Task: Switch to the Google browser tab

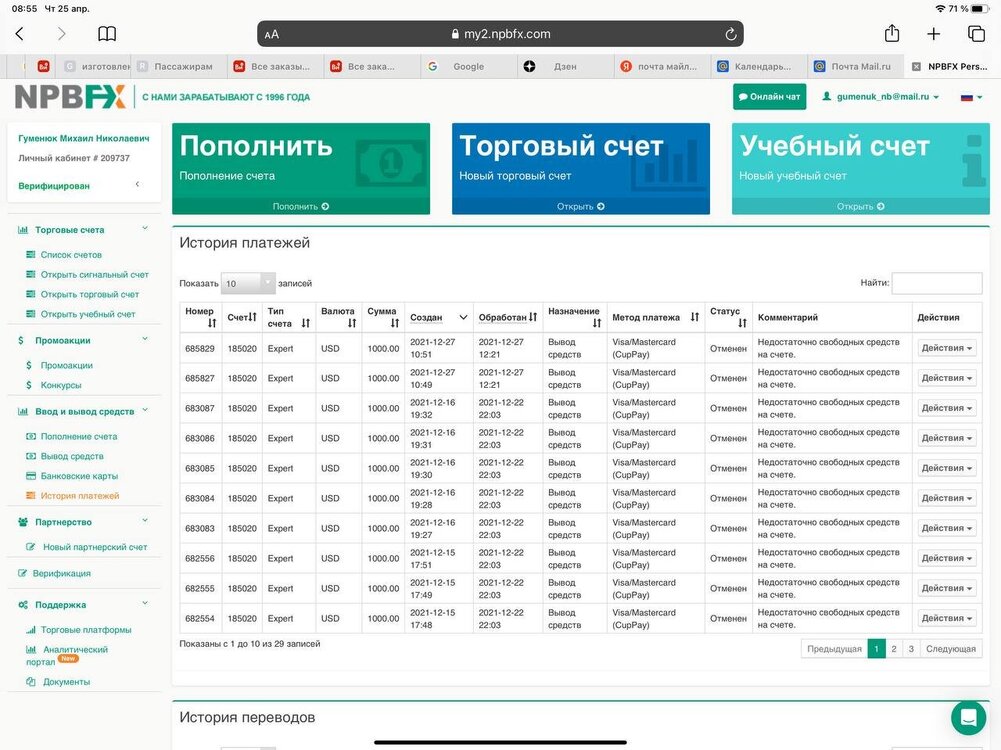Action: point(469,66)
